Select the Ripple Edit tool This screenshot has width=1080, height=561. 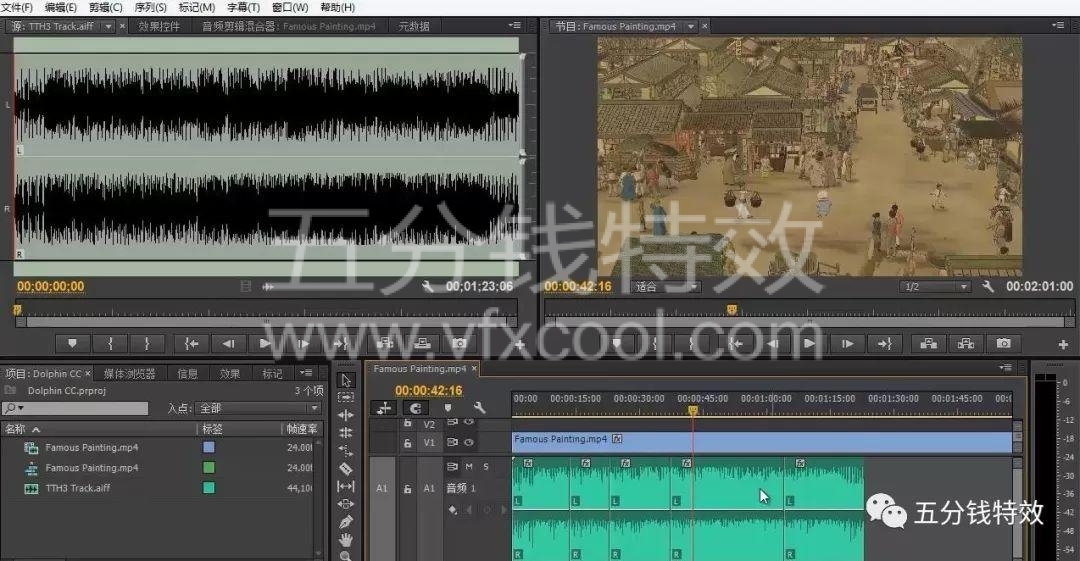click(x=346, y=415)
